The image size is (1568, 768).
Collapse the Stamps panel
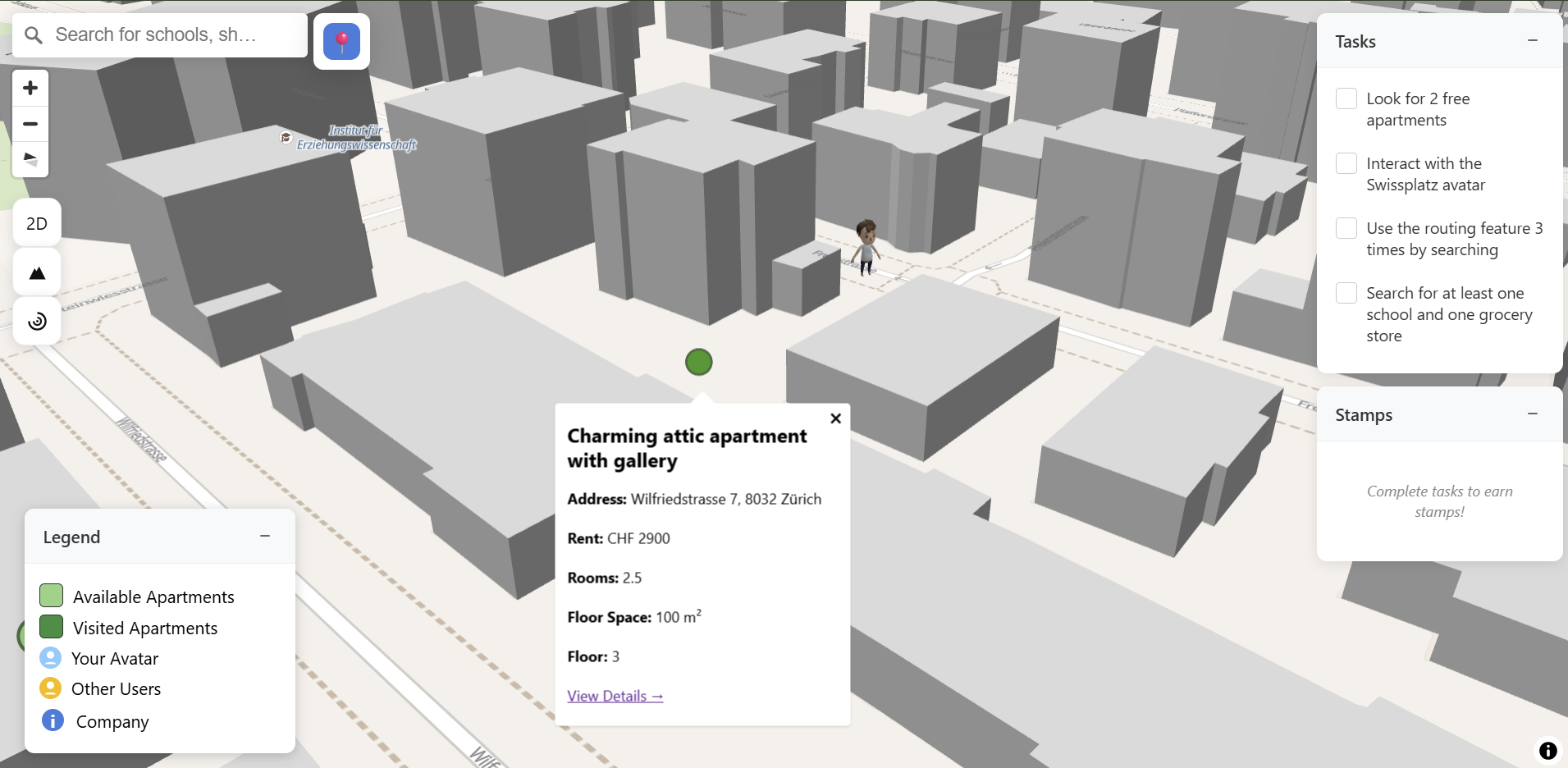pos(1533,414)
